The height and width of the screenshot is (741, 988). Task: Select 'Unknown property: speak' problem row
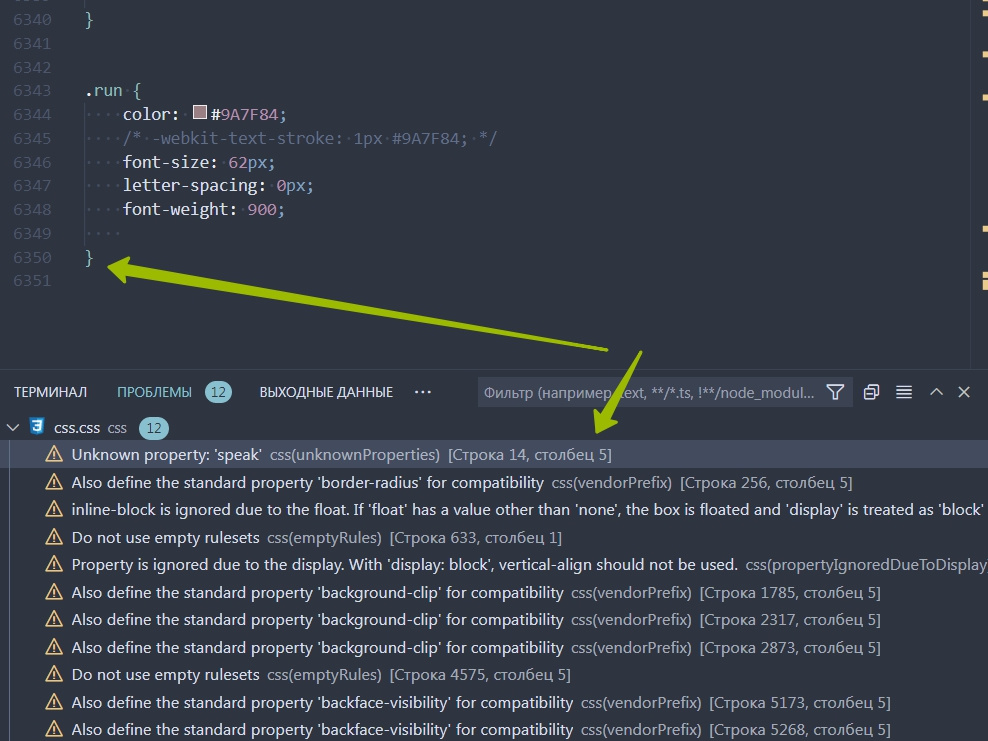point(494,454)
